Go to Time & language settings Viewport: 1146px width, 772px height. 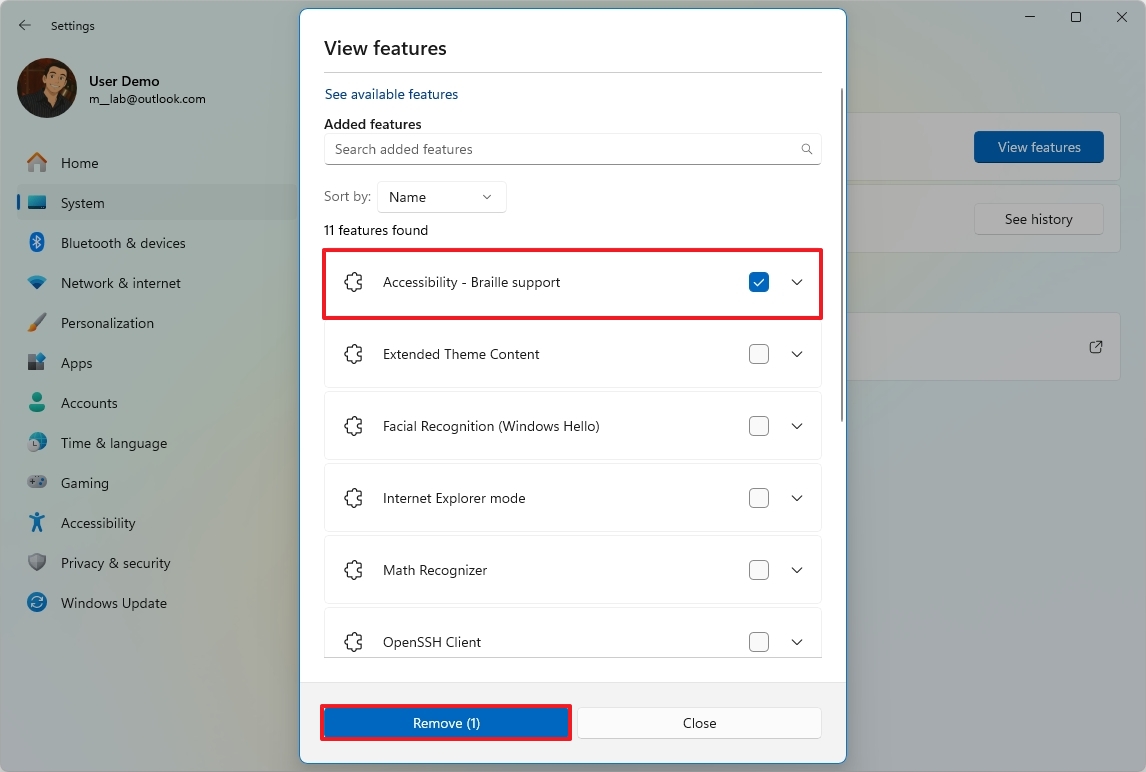tap(113, 443)
